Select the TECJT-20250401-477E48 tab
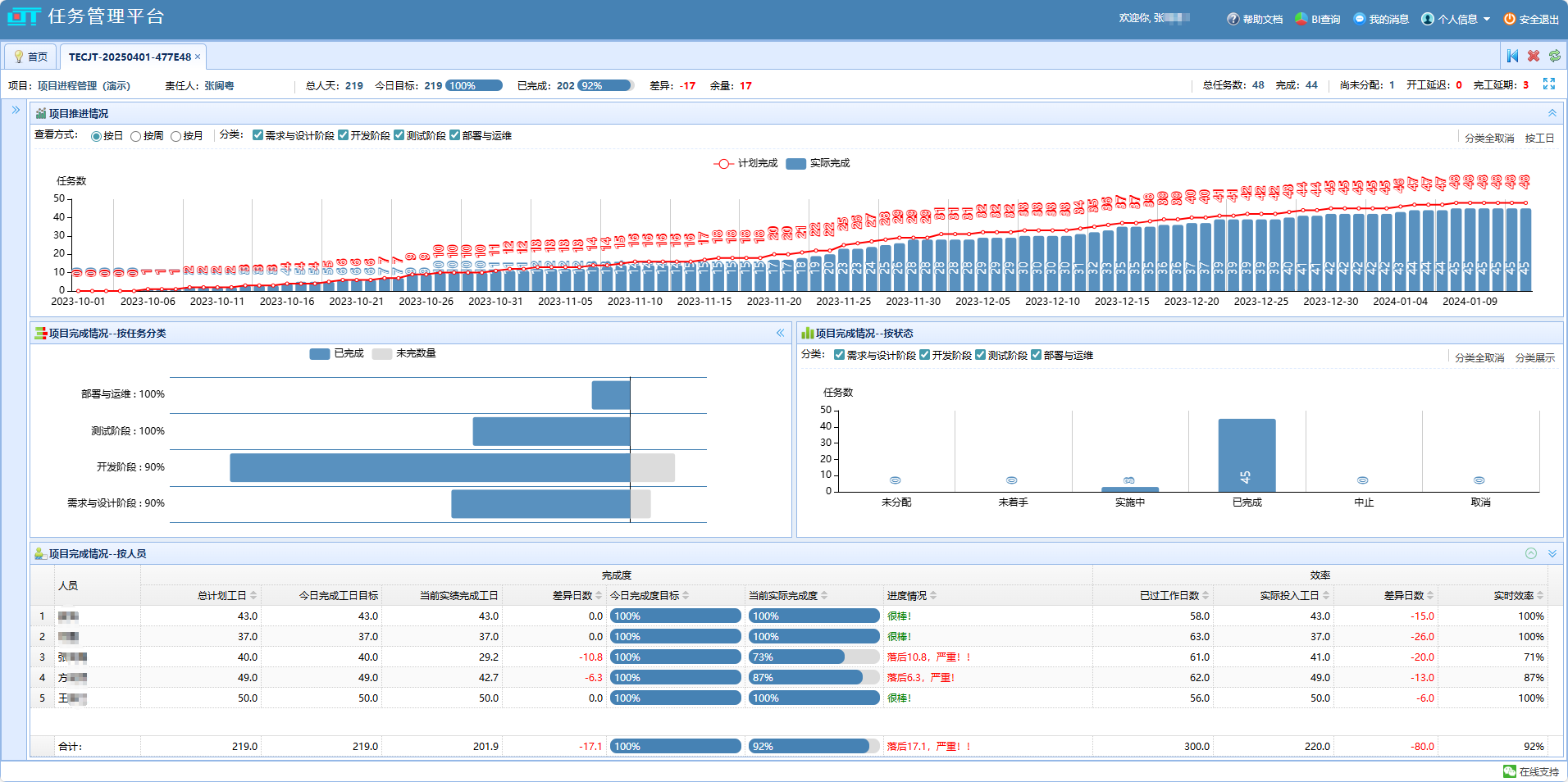Viewport: 1568px width, 782px height. pos(130,57)
